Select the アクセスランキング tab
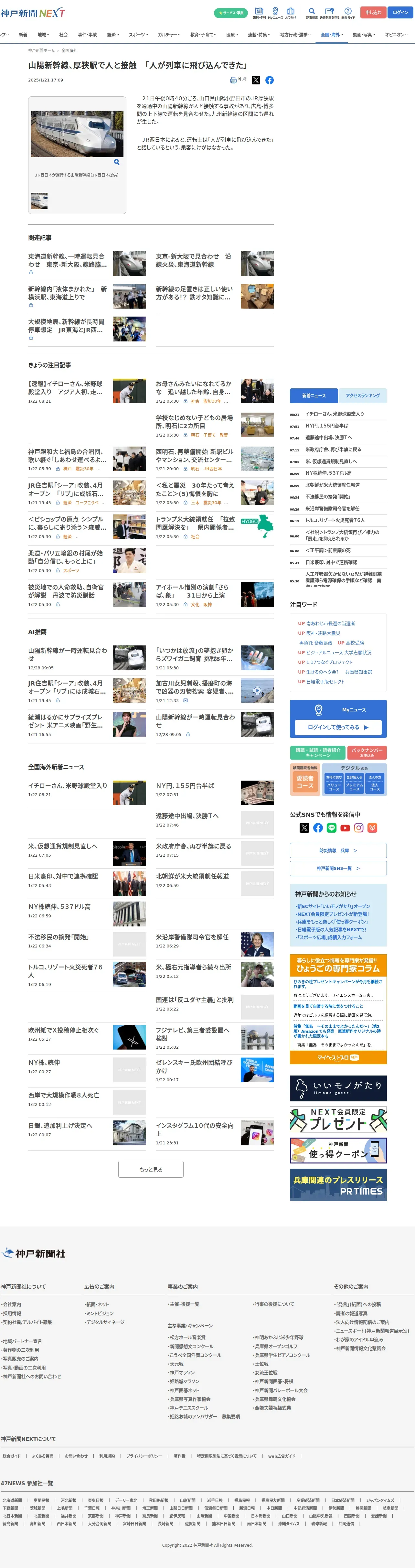The image size is (415, 1568). [363, 396]
